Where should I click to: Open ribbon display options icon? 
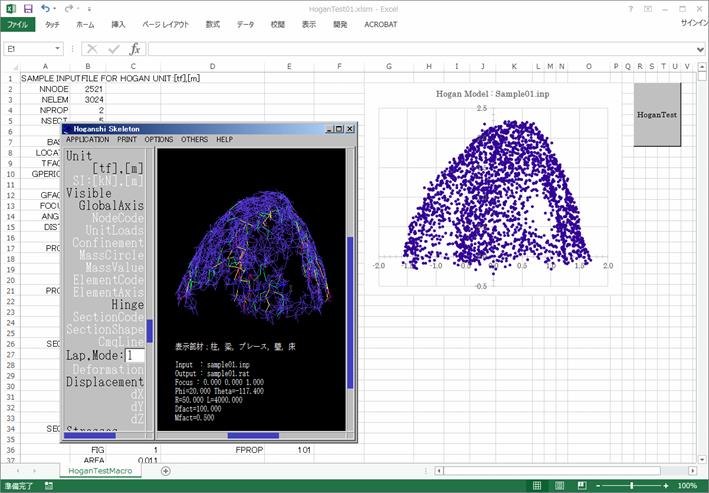point(648,9)
